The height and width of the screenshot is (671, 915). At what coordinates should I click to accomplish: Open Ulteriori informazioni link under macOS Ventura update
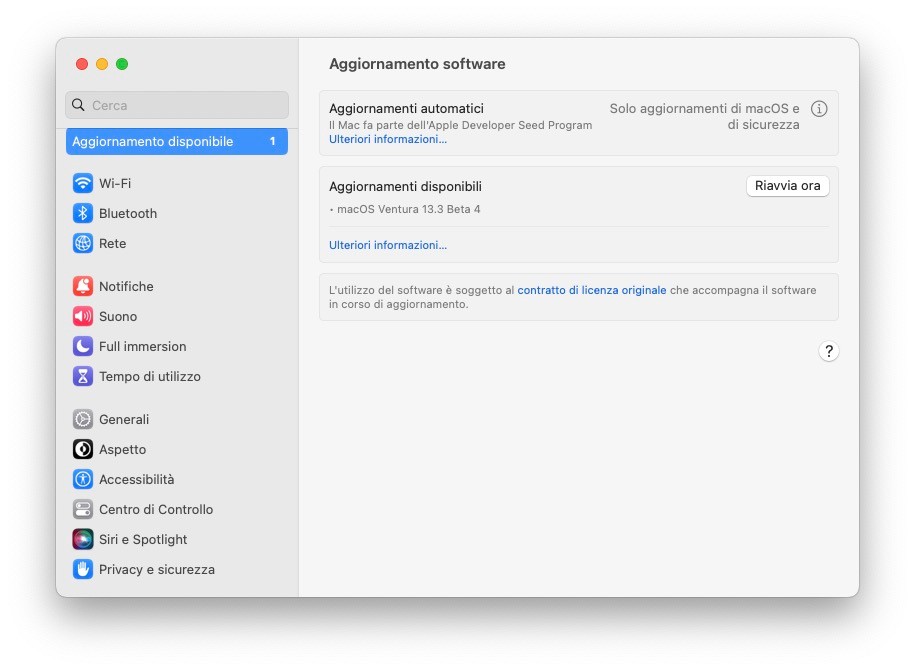pyautogui.click(x=387, y=245)
